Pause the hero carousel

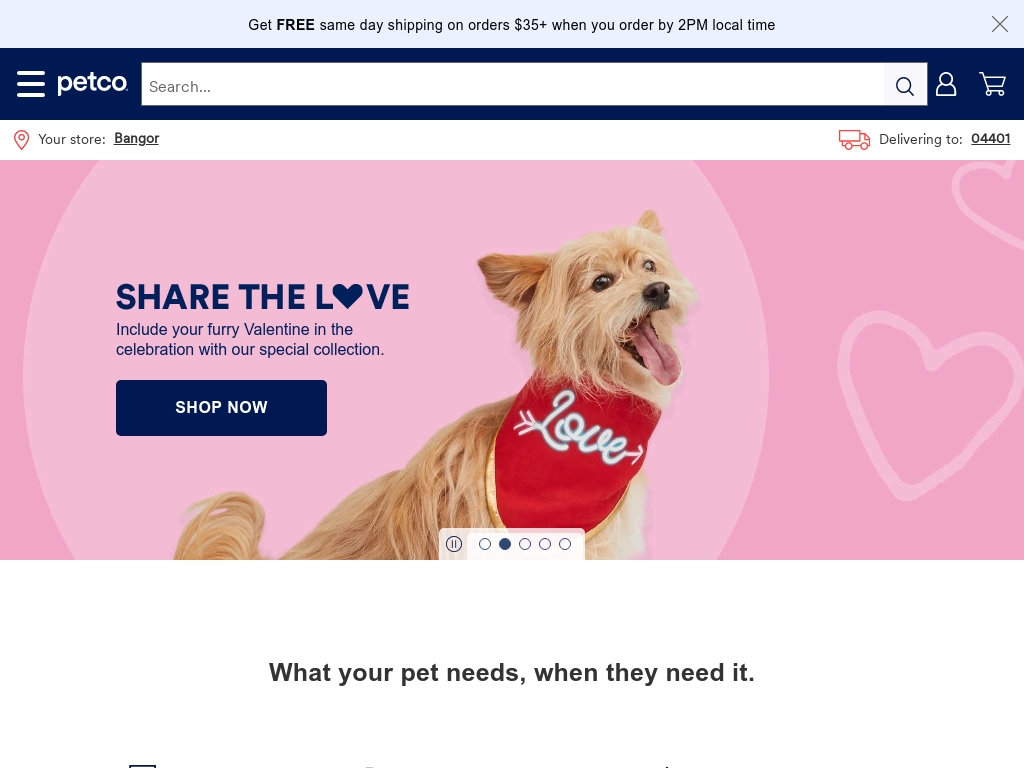click(454, 544)
